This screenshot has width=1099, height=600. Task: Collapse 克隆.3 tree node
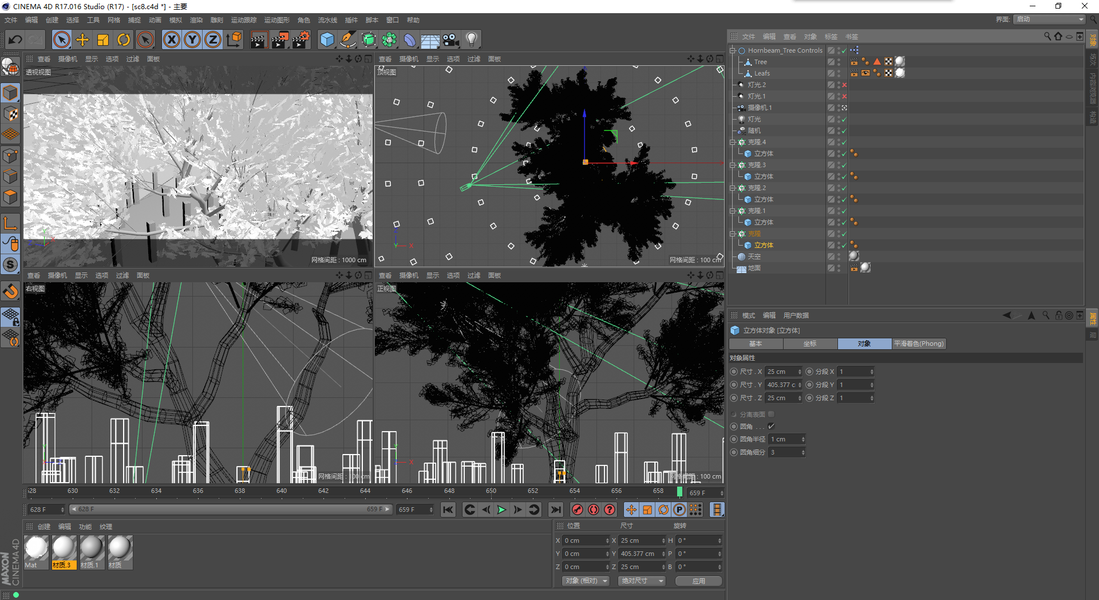click(732, 165)
